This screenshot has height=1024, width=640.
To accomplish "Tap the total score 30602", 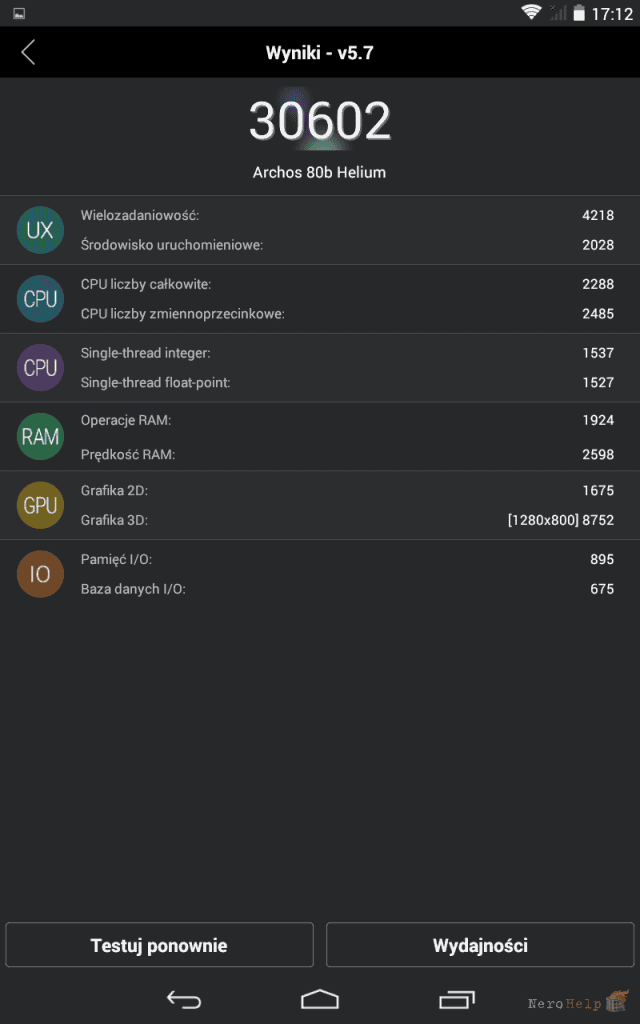I will click(x=319, y=121).
